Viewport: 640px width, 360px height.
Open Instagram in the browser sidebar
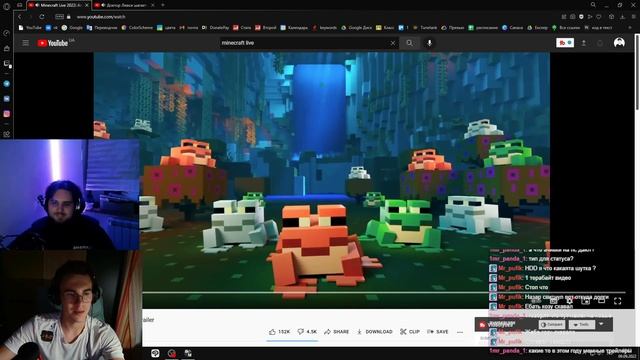7,114
